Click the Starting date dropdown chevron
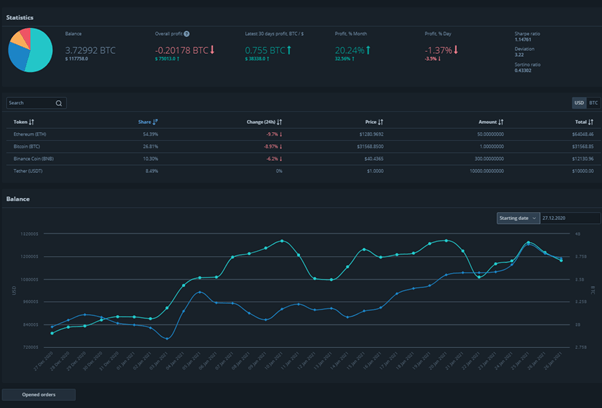Screen dimensions: 602x408 (x=534, y=218)
